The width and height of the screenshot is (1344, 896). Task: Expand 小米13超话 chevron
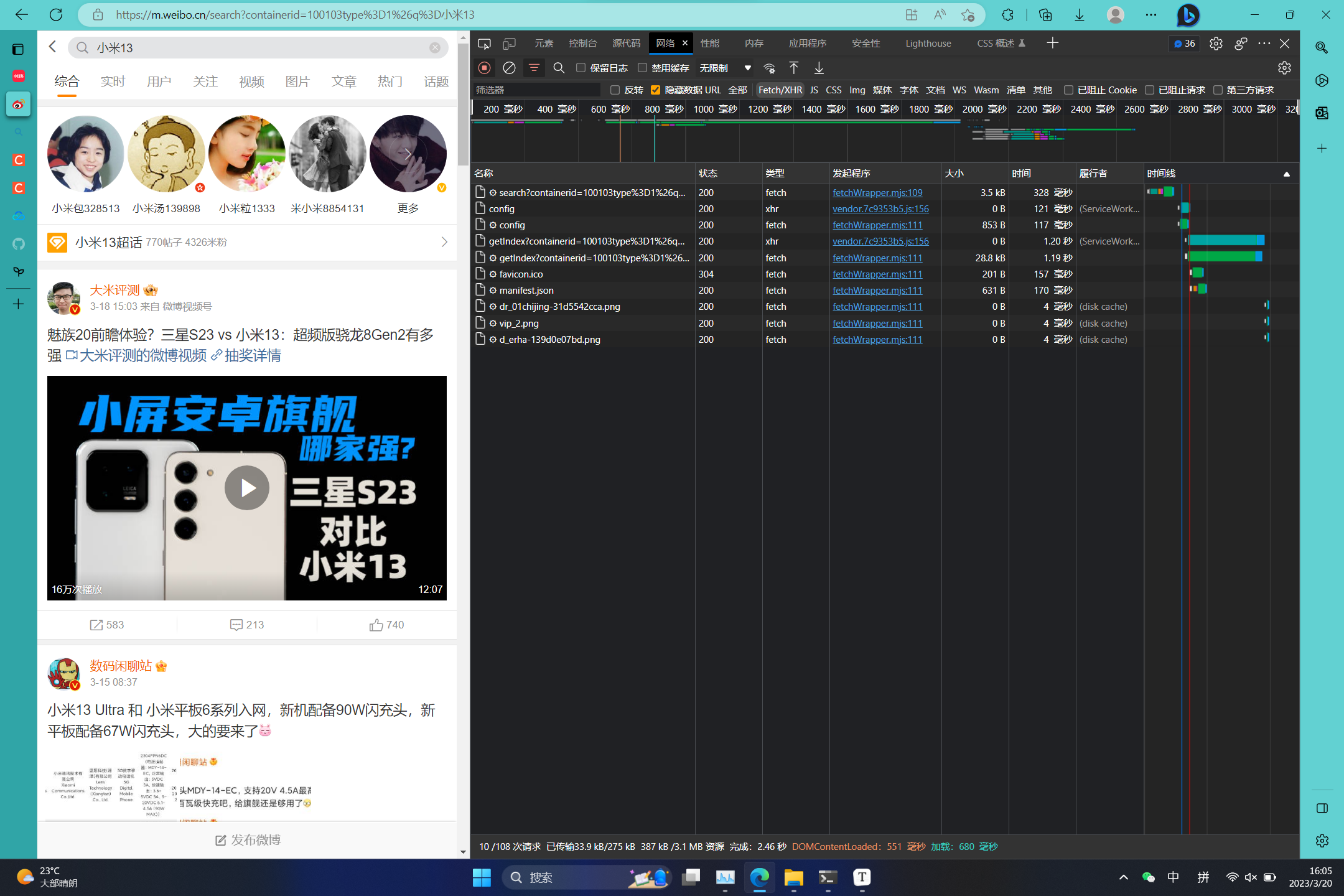(x=444, y=242)
